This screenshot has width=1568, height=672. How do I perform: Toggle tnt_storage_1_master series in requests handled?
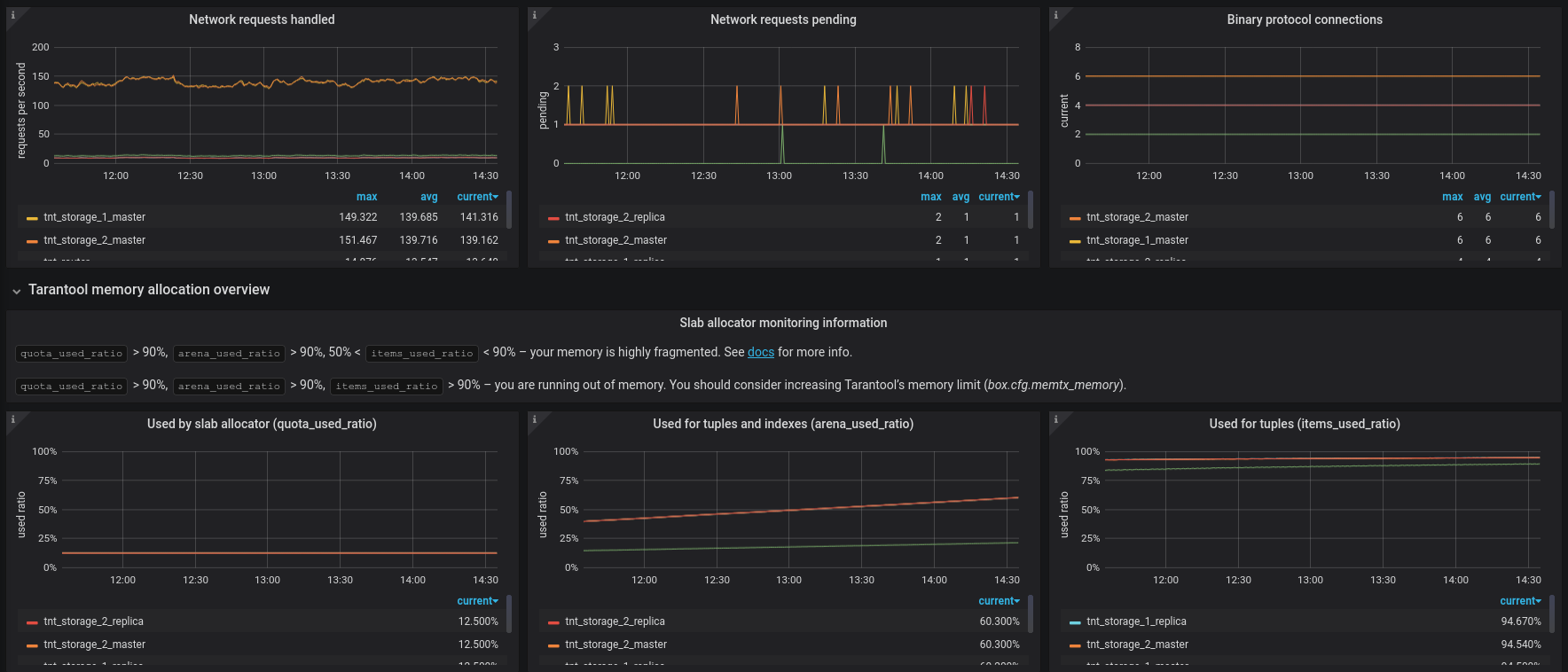tap(94, 217)
